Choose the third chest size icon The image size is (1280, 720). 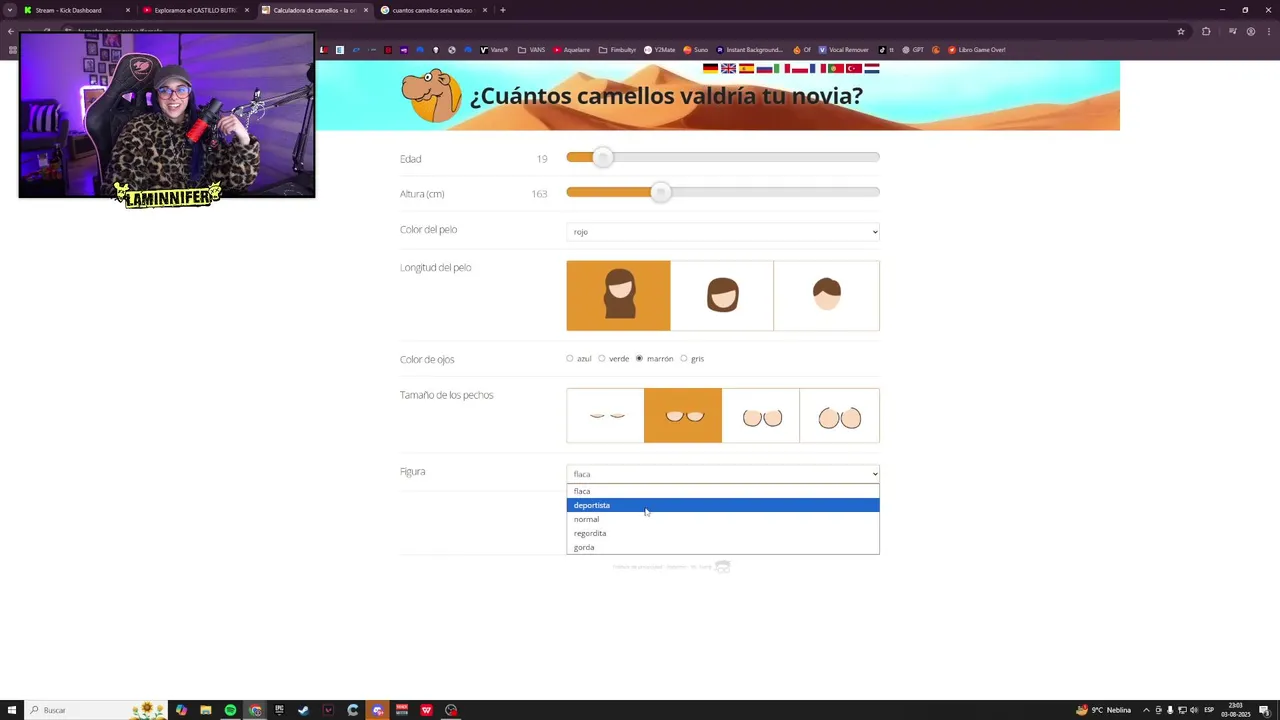coord(761,415)
